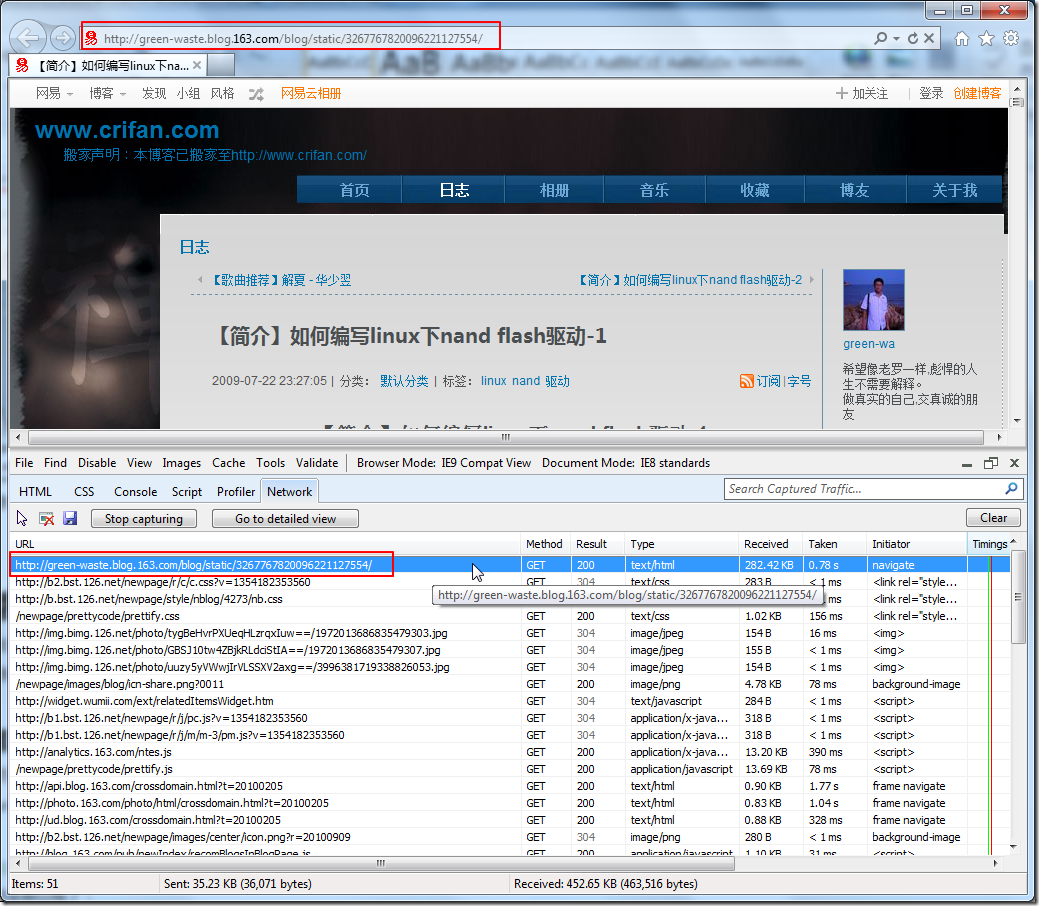This screenshot has width=1039, height=906.
Task: Click the 创建博客 link
Action: coord(977,93)
